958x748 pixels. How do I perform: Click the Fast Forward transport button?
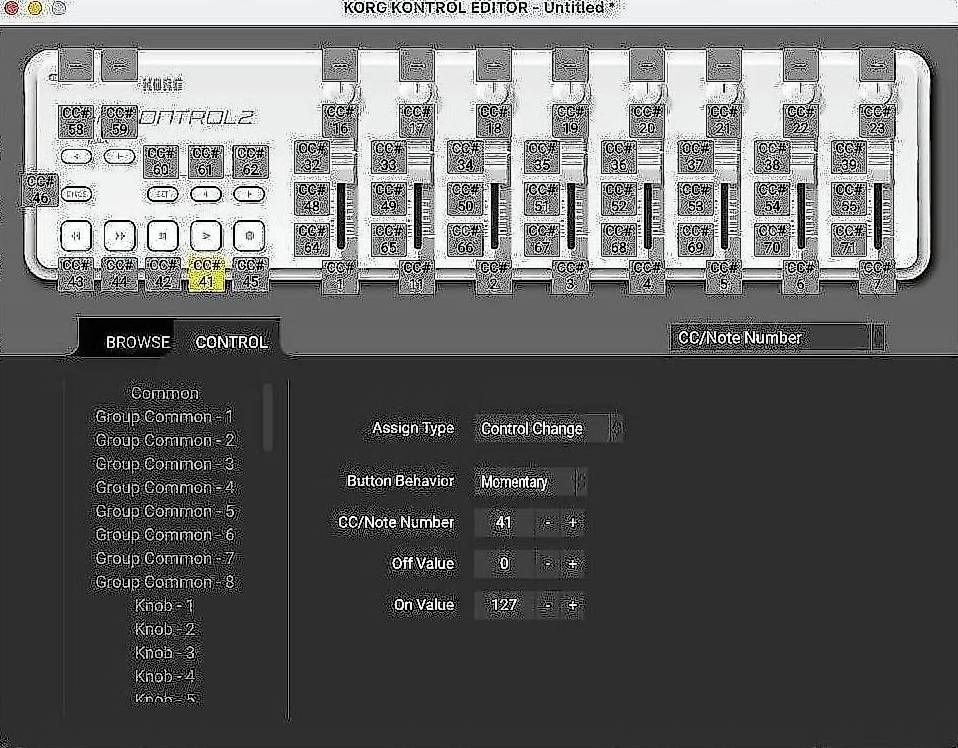(119, 236)
